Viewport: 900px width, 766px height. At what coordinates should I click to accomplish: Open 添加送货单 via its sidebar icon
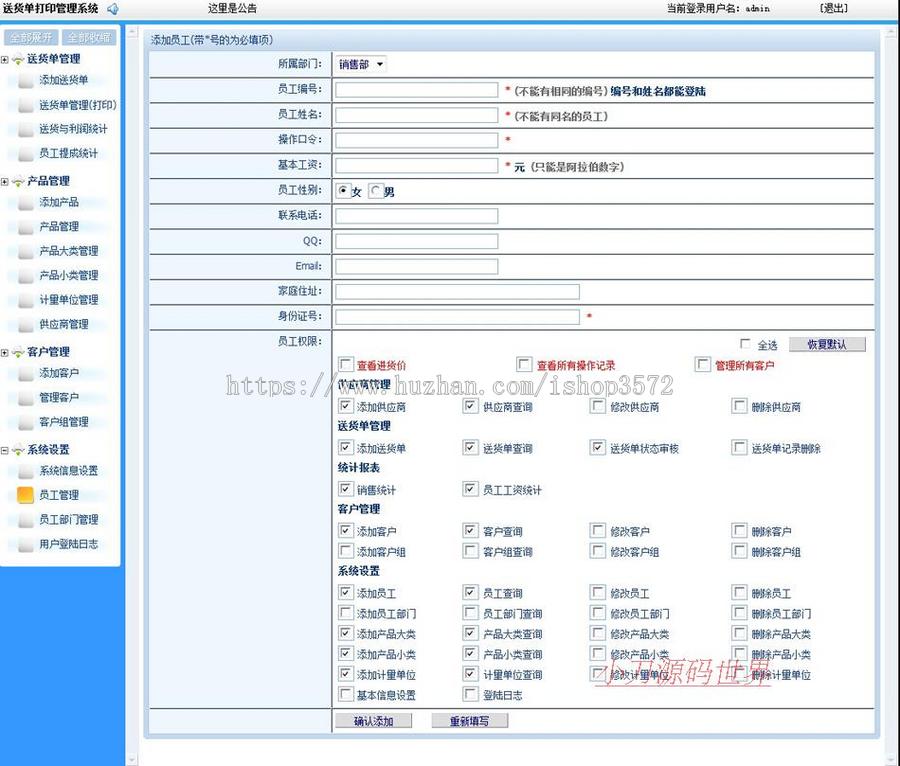pos(25,81)
